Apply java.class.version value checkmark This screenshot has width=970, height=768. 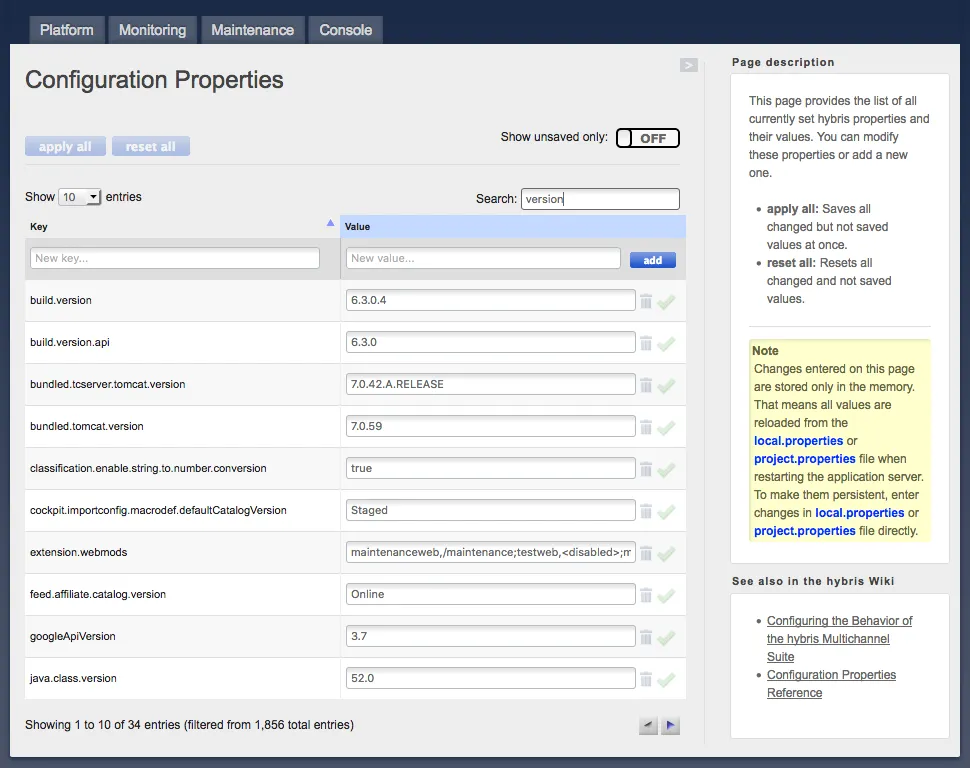(x=666, y=681)
